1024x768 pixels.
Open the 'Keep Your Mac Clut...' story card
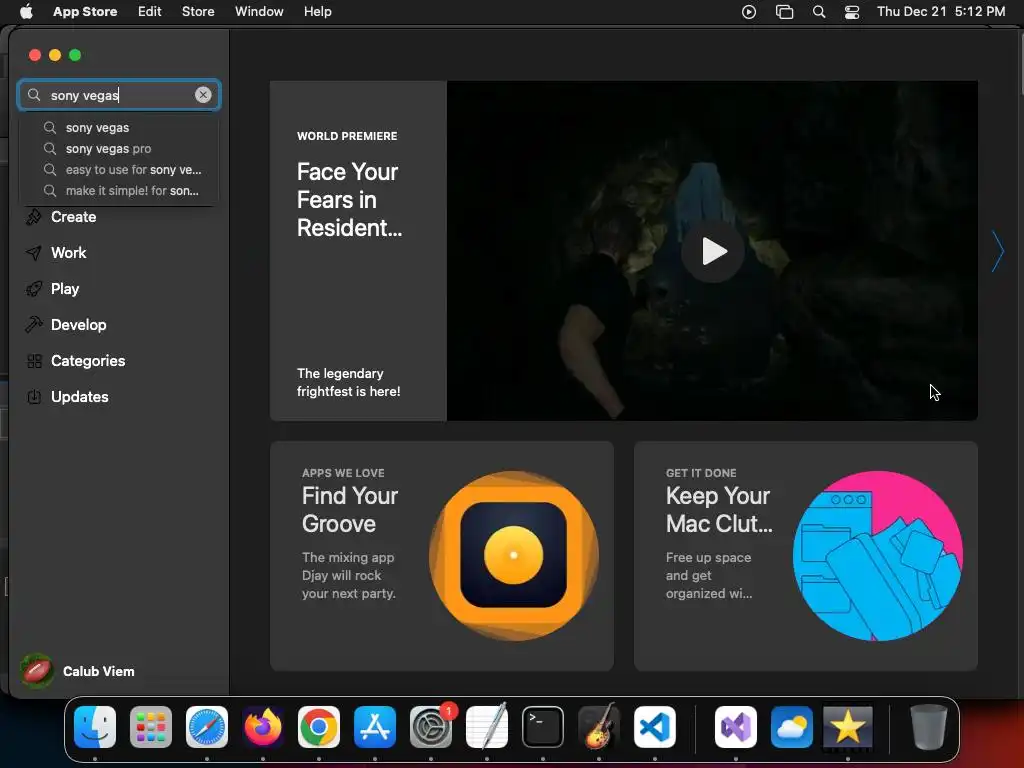tap(805, 556)
